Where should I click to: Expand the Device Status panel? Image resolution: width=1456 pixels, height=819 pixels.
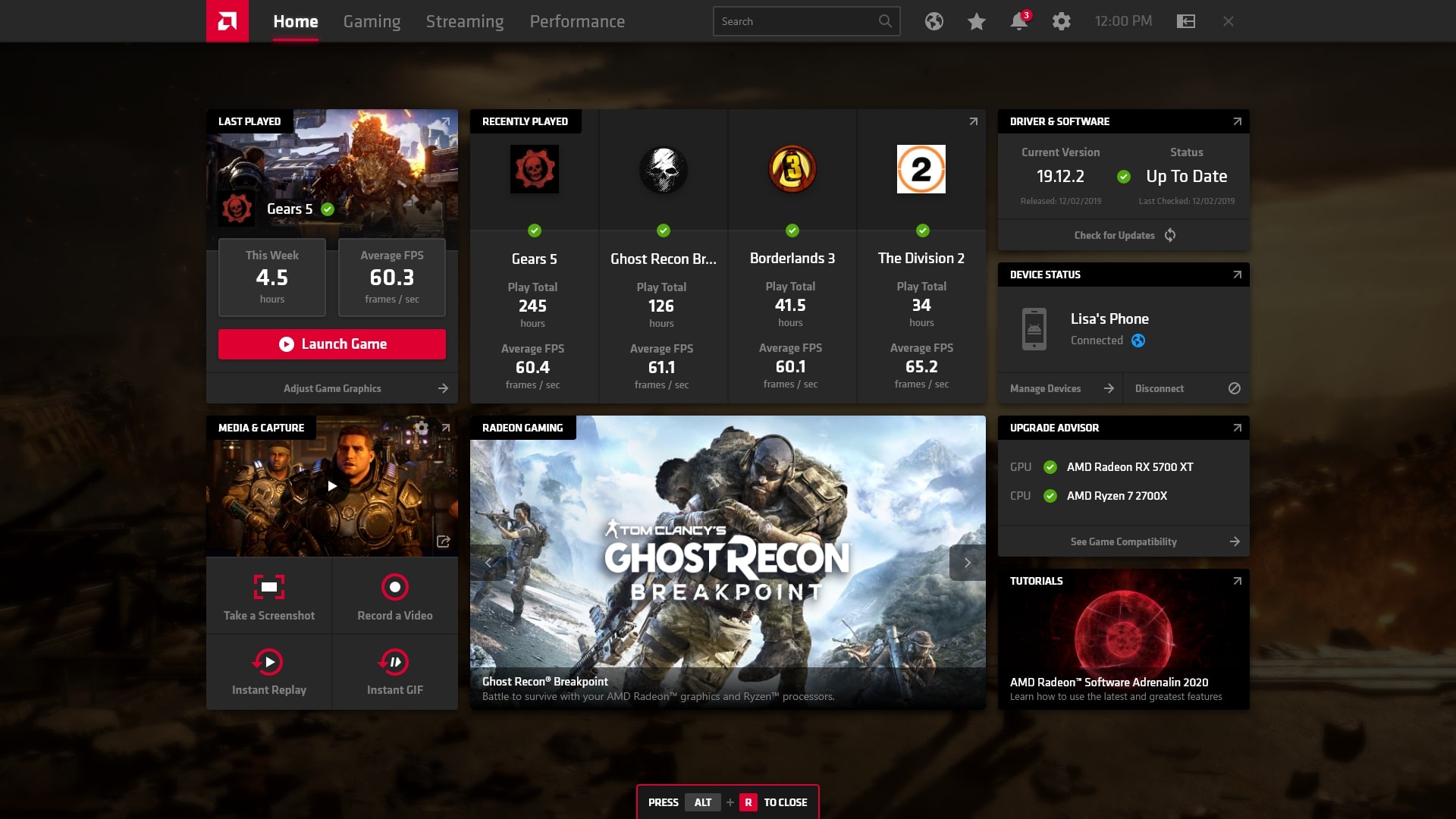coord(1237,274)
